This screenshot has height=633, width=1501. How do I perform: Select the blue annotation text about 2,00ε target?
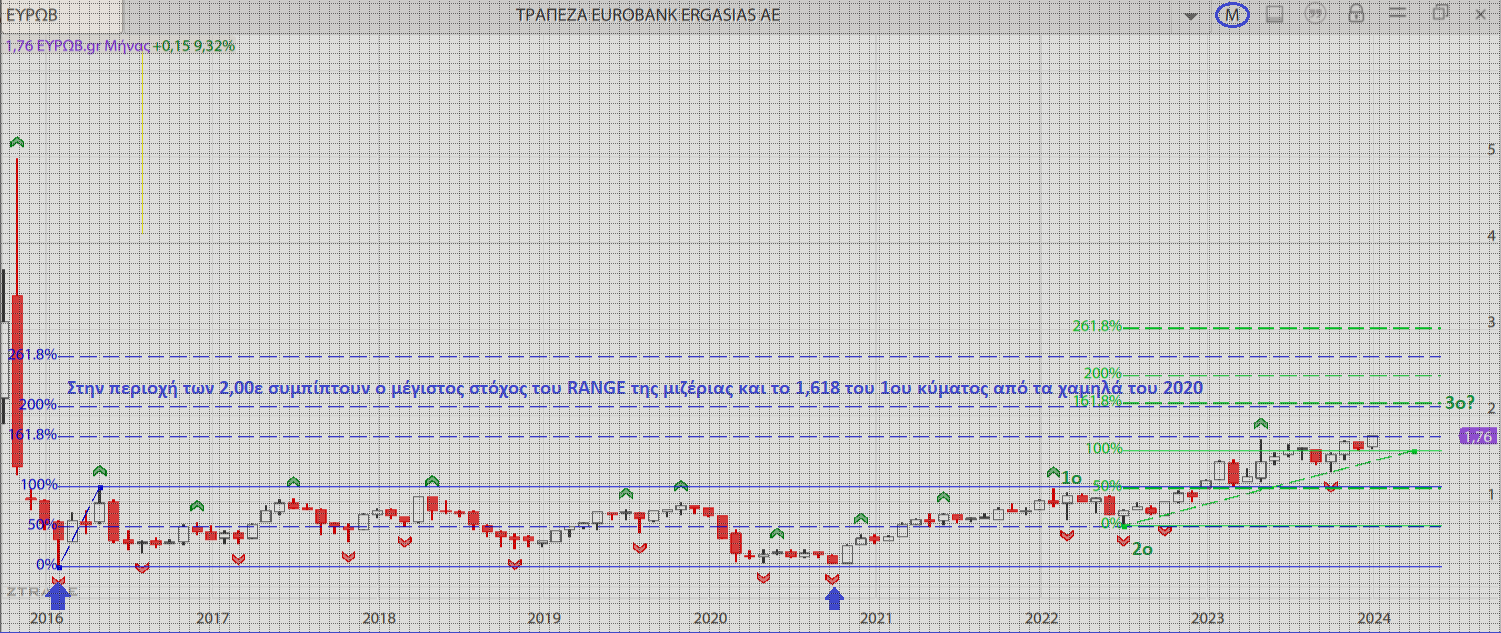[x=635, y=387]
